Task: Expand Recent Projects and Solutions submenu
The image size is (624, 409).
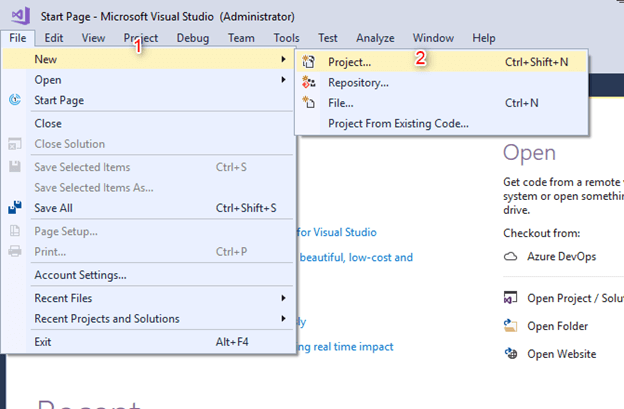Action: [284, 319]
